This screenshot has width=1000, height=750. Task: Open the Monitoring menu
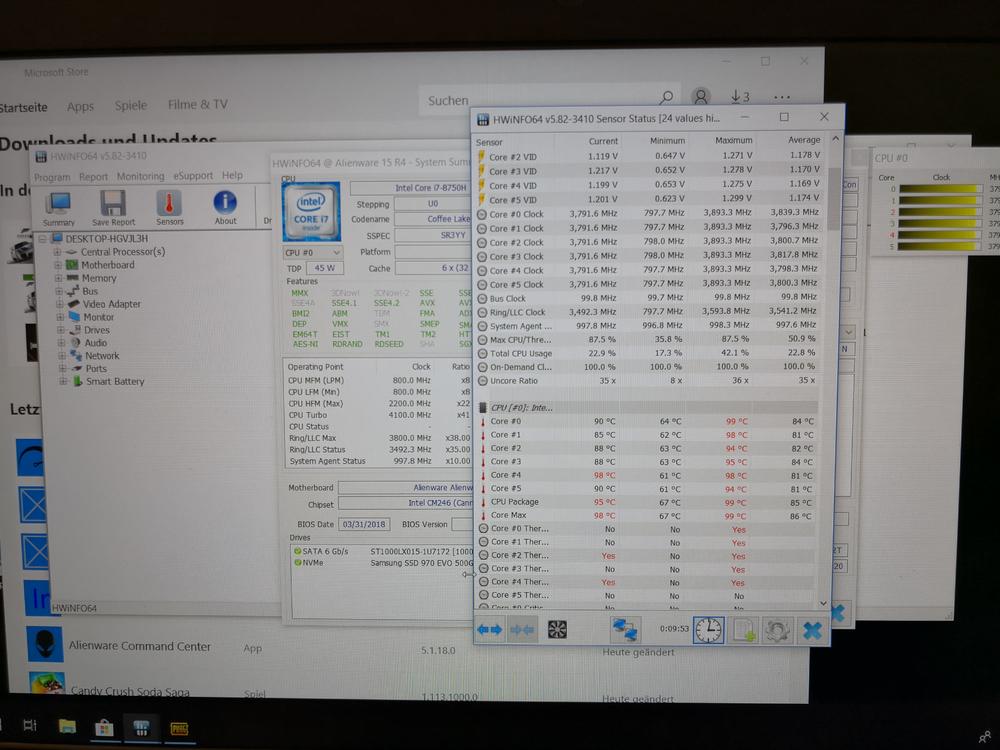pyautogui.click(x=140, y=176)
